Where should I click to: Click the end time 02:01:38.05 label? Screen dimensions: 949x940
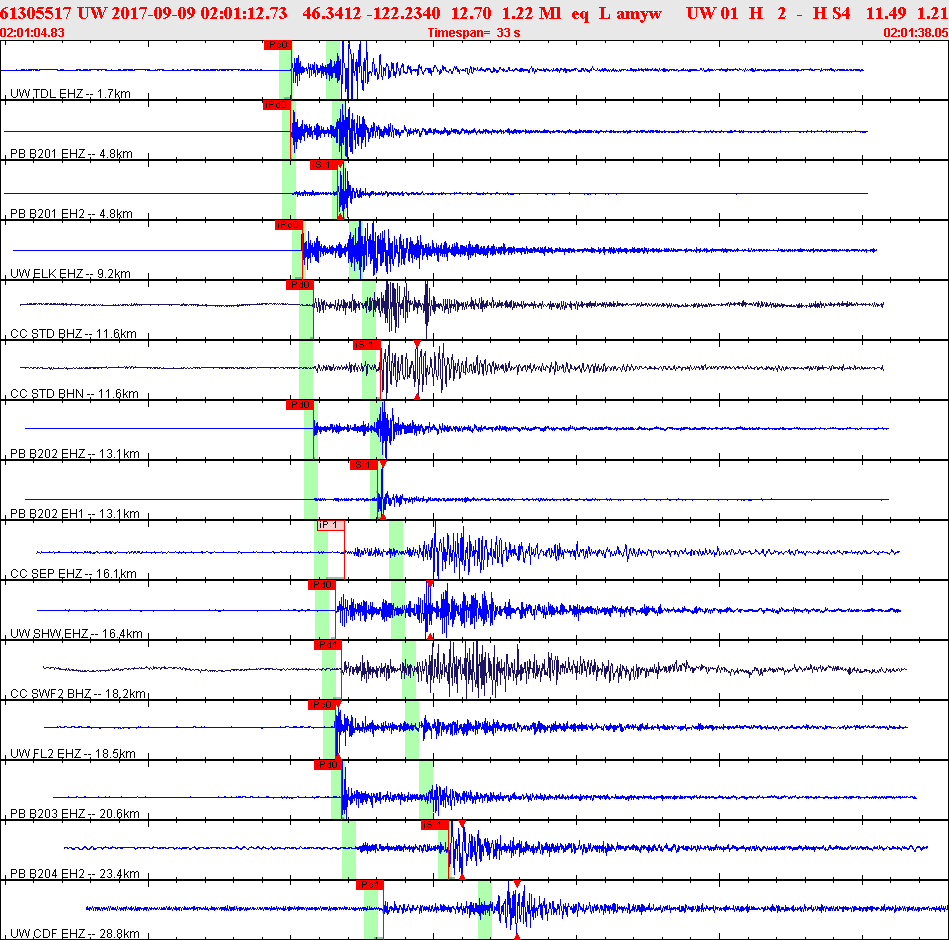click(x=915, y=33)
